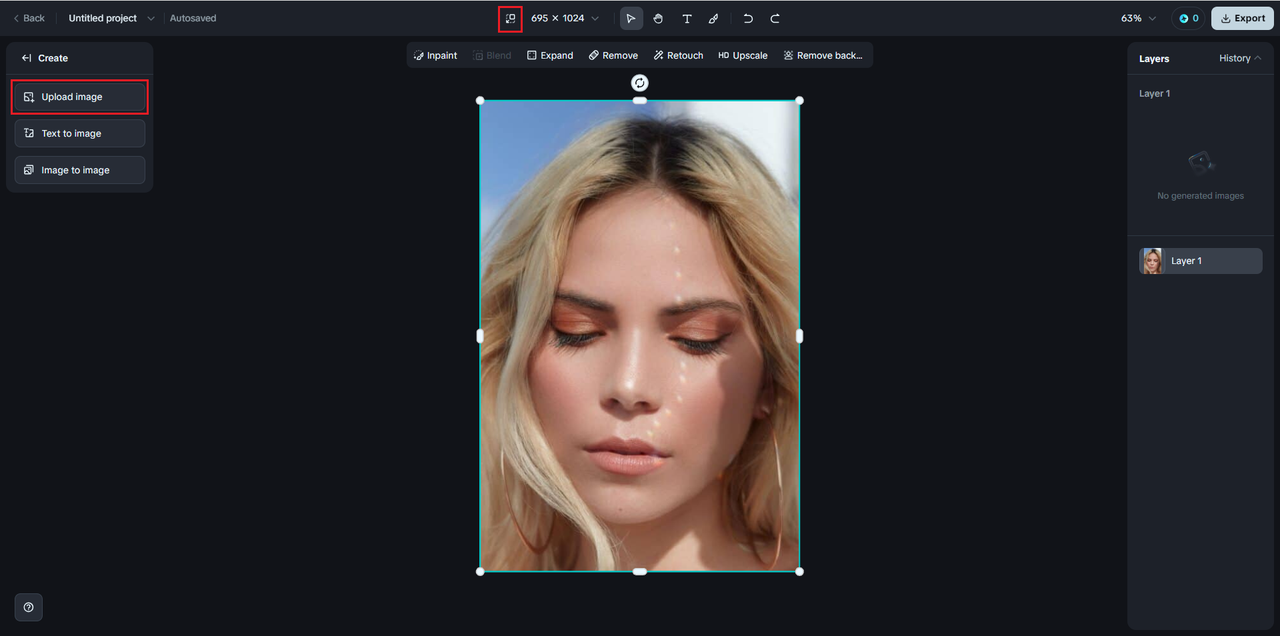Open the HD Upscale tool
1280x636 pixels.
(743, 55)
